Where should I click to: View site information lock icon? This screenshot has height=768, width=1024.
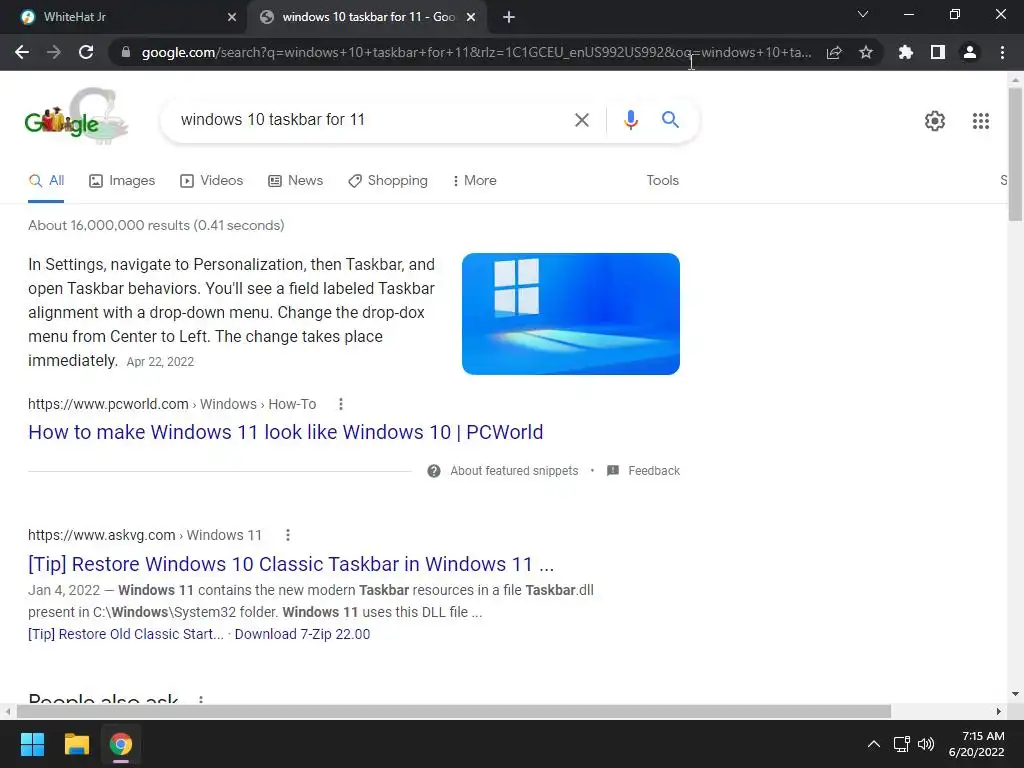(126, 52)
